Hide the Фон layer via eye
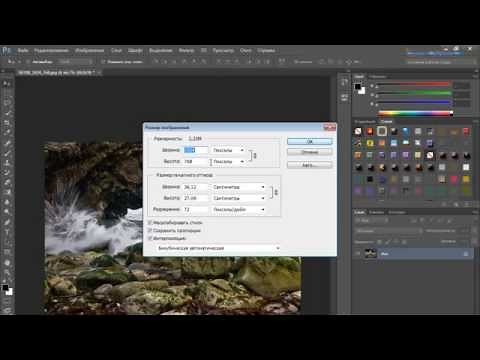This screenshot has height=360, width=480. 358,254
